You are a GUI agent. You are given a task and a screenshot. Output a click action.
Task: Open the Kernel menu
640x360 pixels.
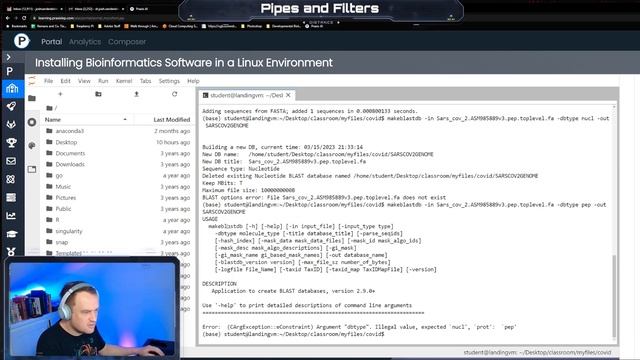[x=124, y=81]
